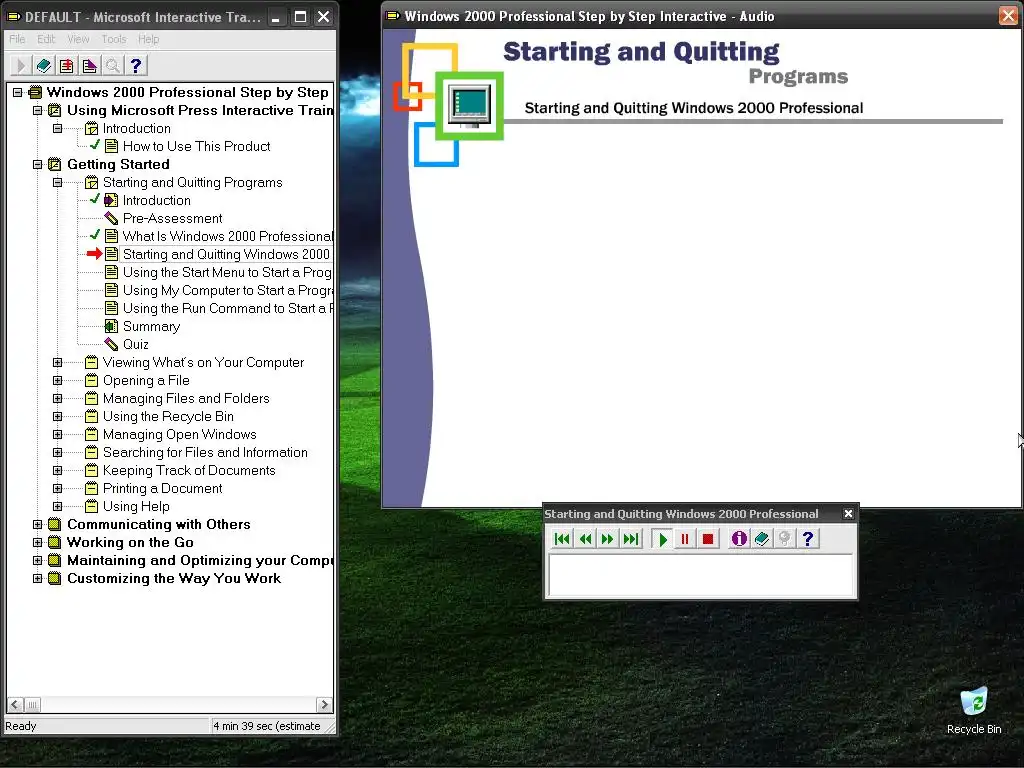Collapse the Getting Started section
The image size is (1024, 768).
pos(37,165)
